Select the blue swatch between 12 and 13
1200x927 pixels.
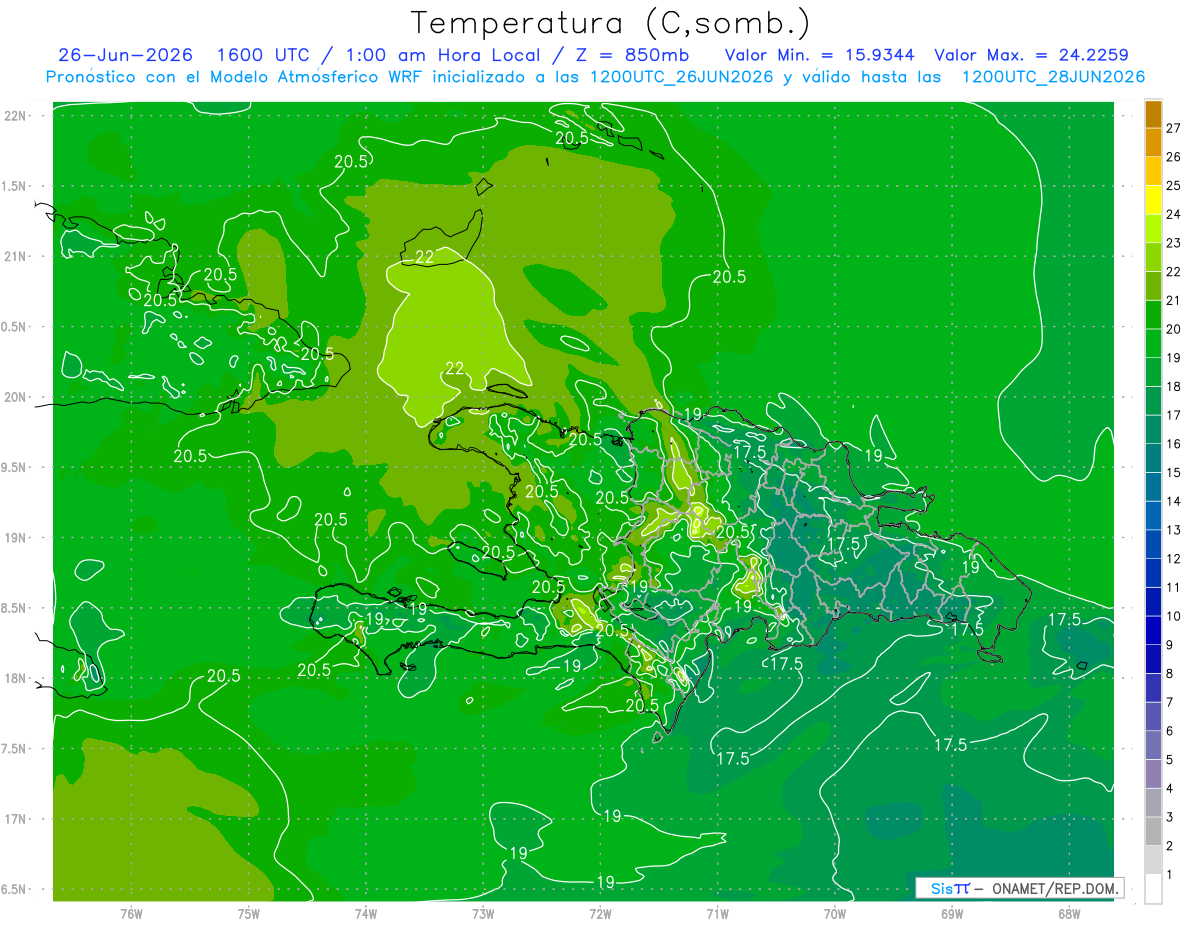(x=1153, y=544)
